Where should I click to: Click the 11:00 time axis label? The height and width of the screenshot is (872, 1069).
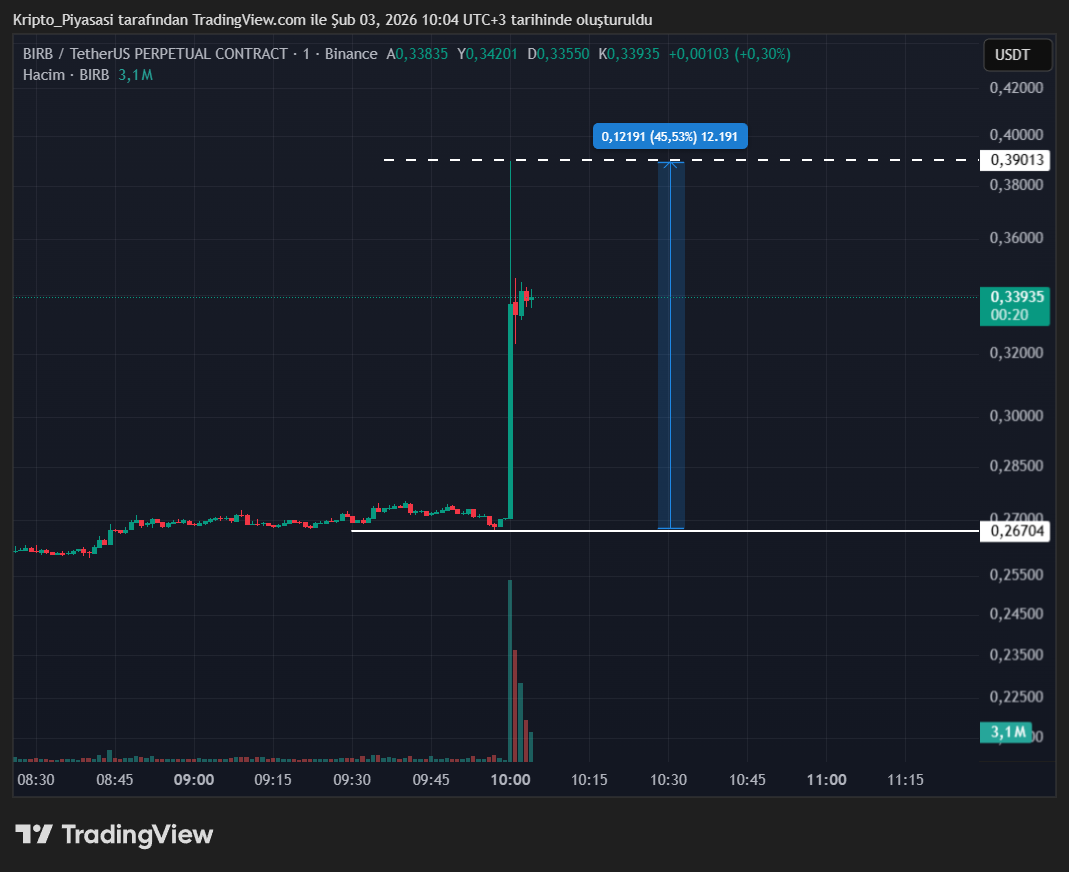point(826,780)
